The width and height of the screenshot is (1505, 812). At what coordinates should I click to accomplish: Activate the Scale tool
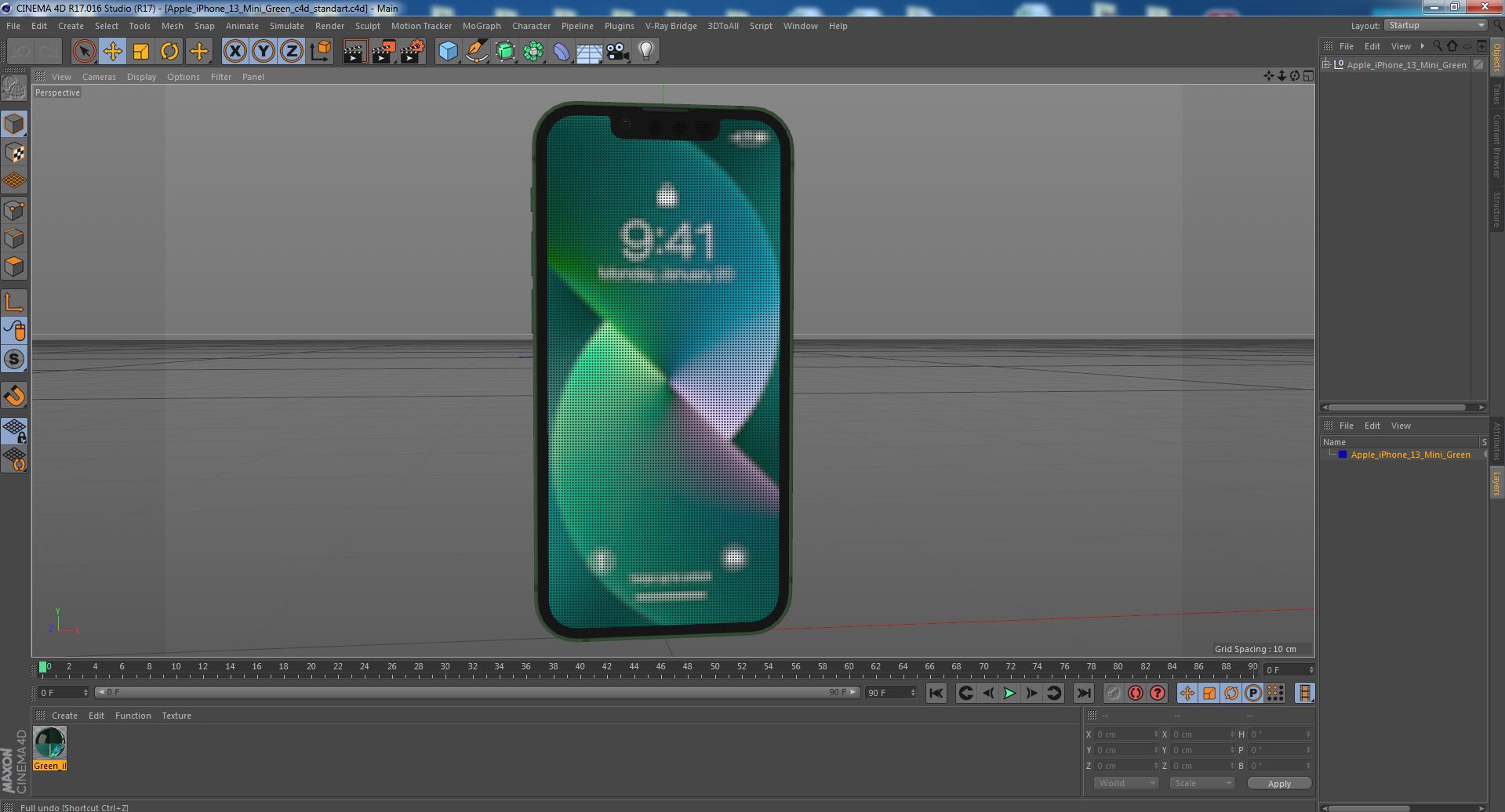click(x=141, y=52)
